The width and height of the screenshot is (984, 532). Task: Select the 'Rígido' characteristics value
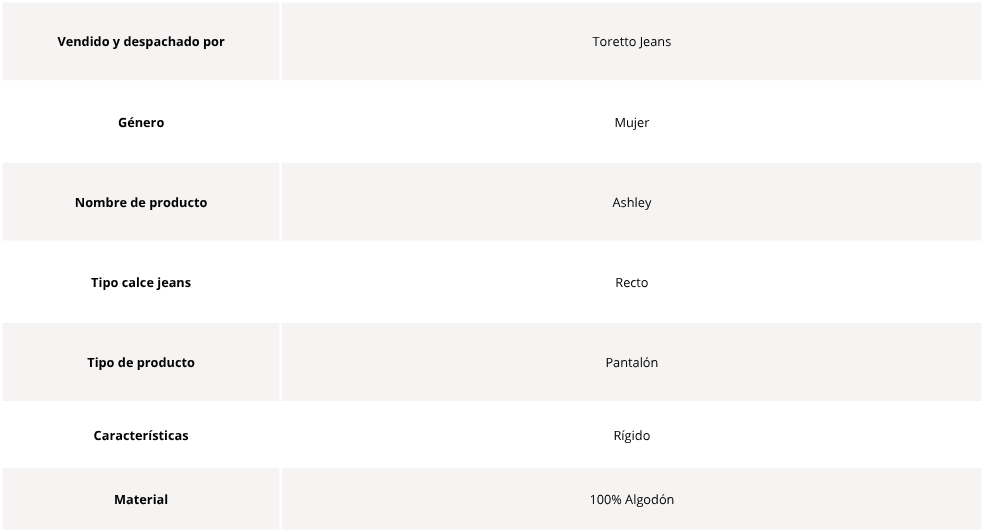pos(631,435)
